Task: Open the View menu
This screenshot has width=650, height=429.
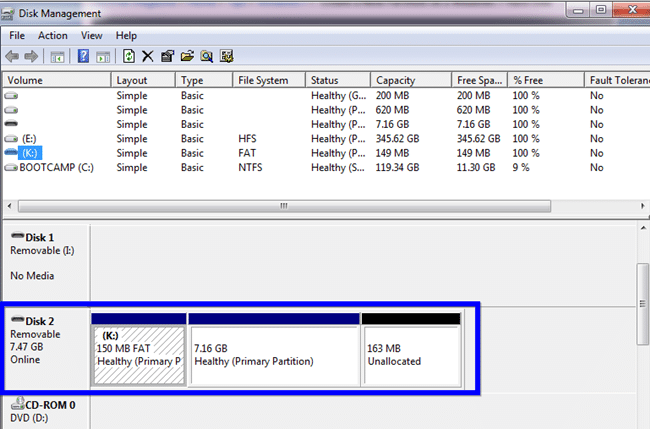Action: click(x=92, y=36)
